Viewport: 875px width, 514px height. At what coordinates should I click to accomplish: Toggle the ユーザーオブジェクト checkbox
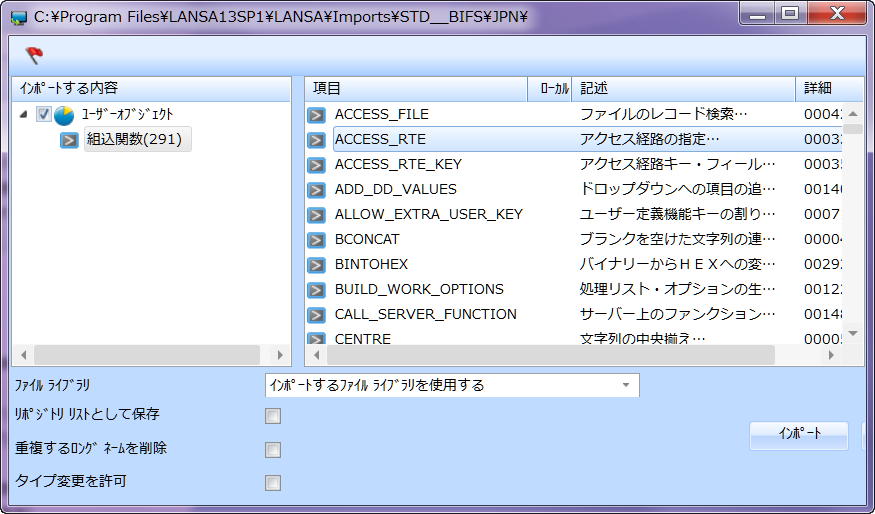[x=44, y=114]
